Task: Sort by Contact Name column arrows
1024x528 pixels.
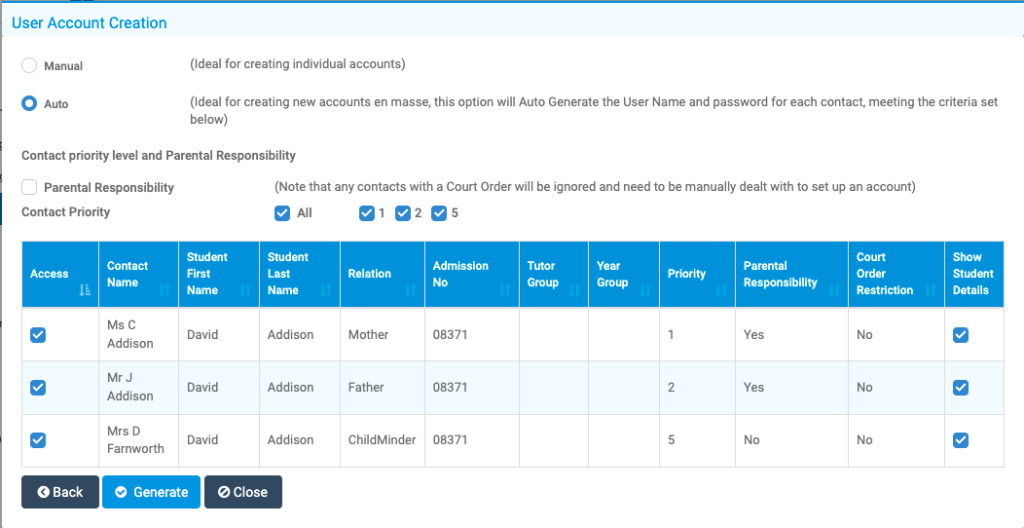Action: click(165, 291)
